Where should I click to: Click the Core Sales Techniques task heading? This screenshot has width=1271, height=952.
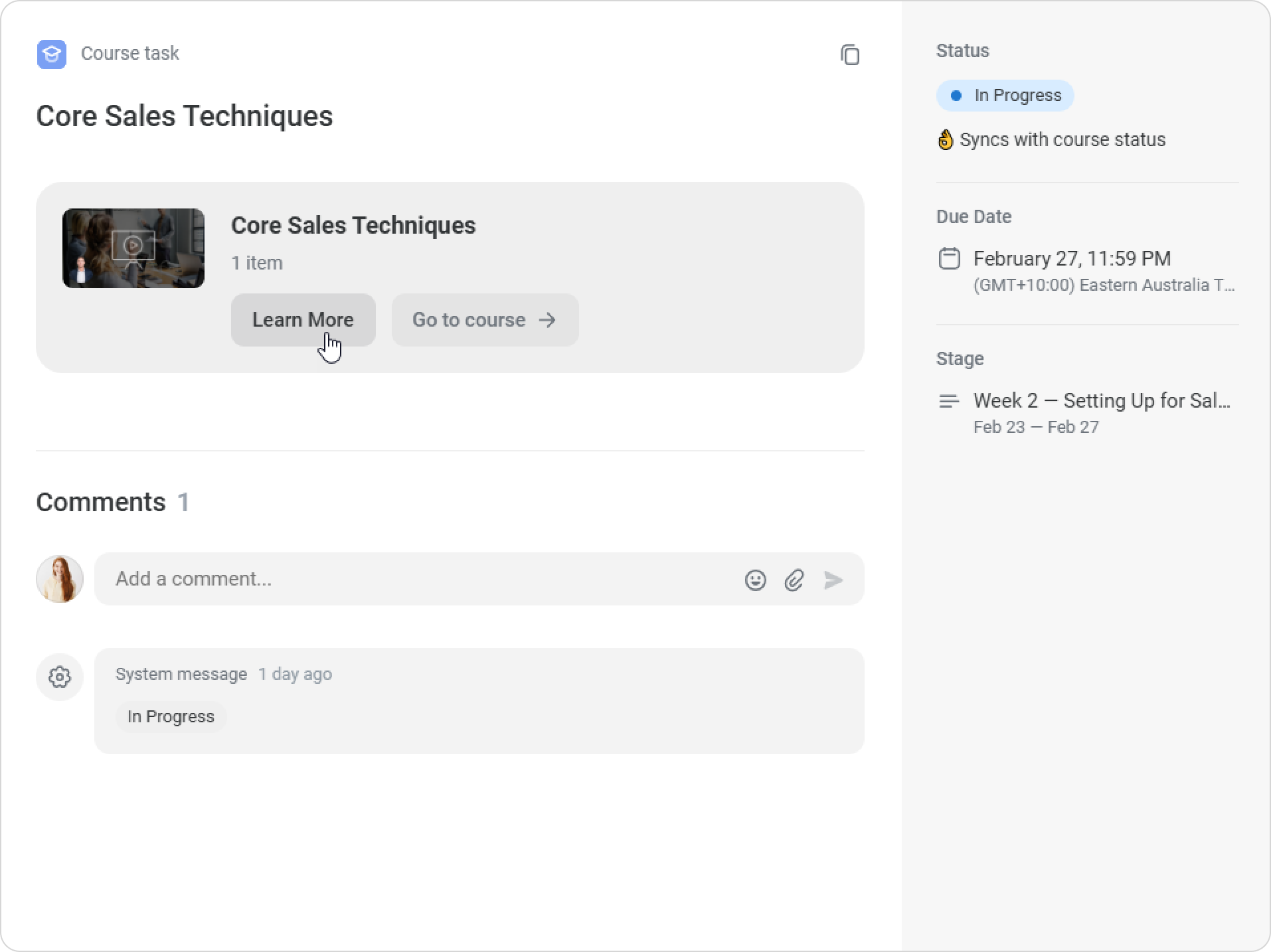click(185, 116)
